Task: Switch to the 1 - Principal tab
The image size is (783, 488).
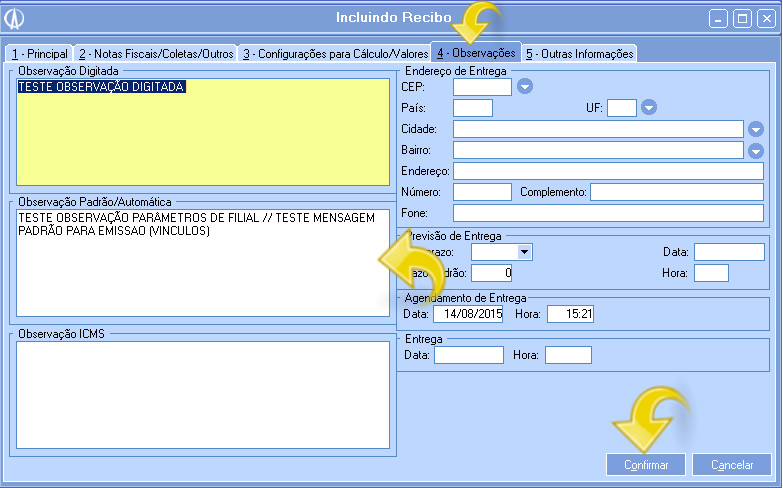Action: [x=40, y=53]
